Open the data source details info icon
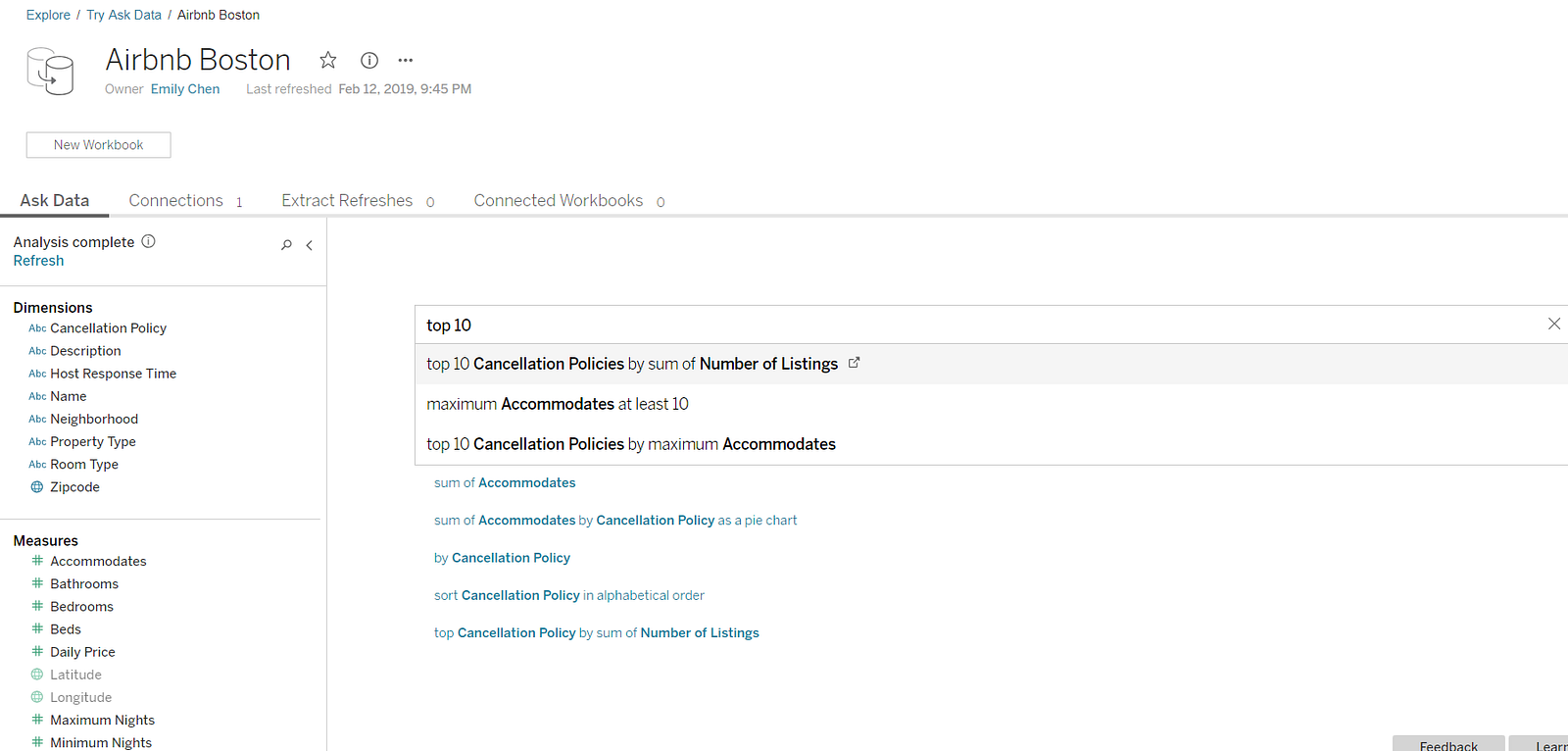1568x751 pixels. [369, 60]
